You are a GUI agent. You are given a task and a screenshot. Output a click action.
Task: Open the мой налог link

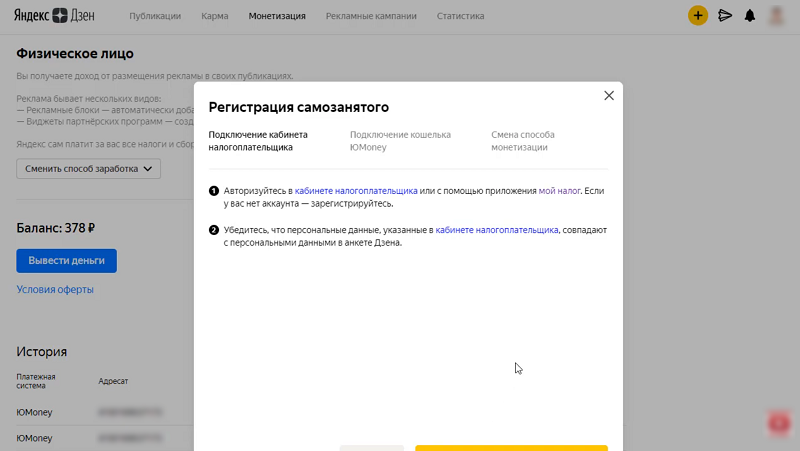pyautogui.click(x=559, y=191)
